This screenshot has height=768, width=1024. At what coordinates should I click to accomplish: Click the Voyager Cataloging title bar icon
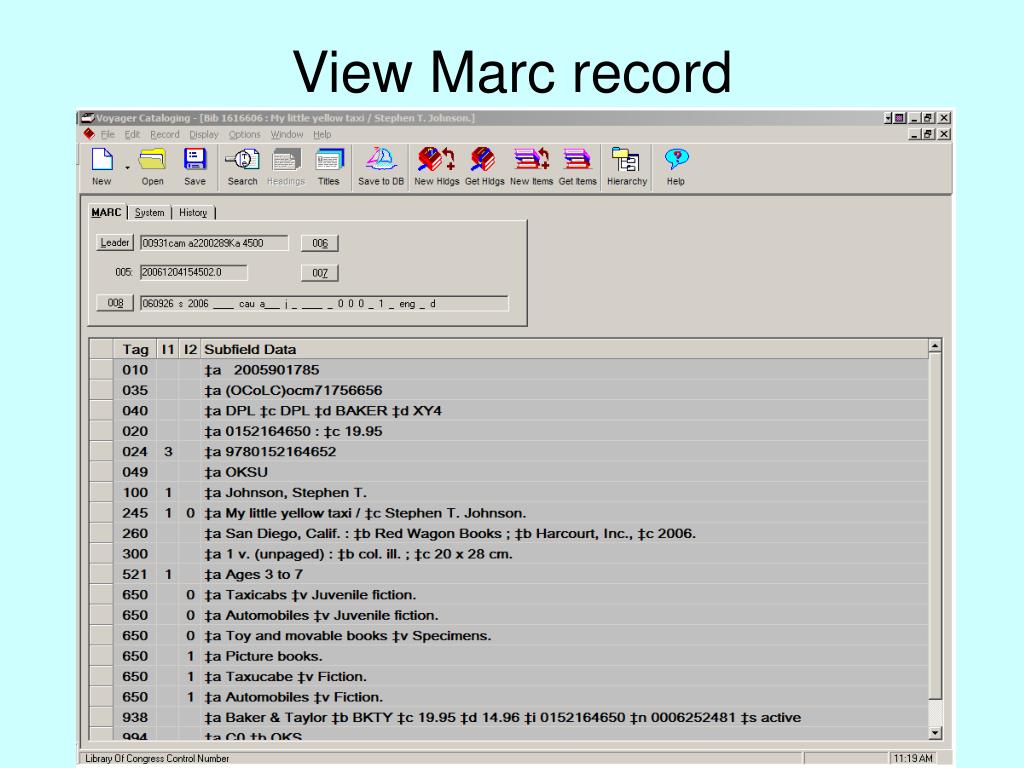pos(88,118)
